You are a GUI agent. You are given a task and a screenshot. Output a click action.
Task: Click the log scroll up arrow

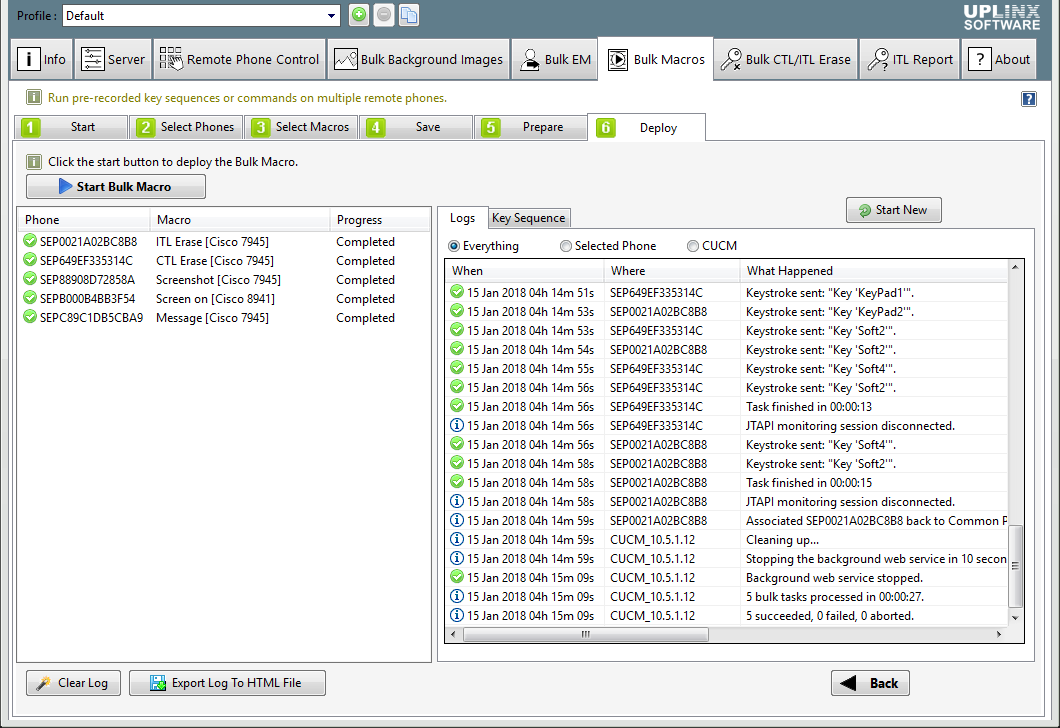pos(1015,268)
